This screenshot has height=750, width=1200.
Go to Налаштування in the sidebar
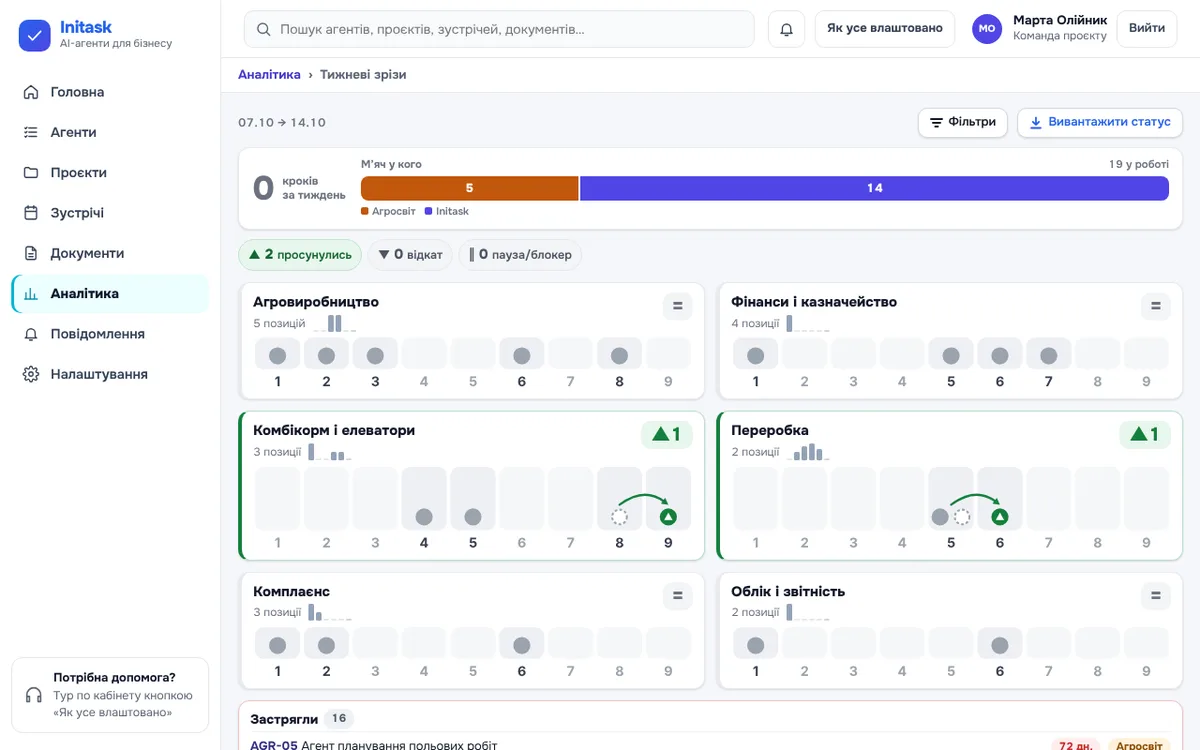tap(110, 374)
